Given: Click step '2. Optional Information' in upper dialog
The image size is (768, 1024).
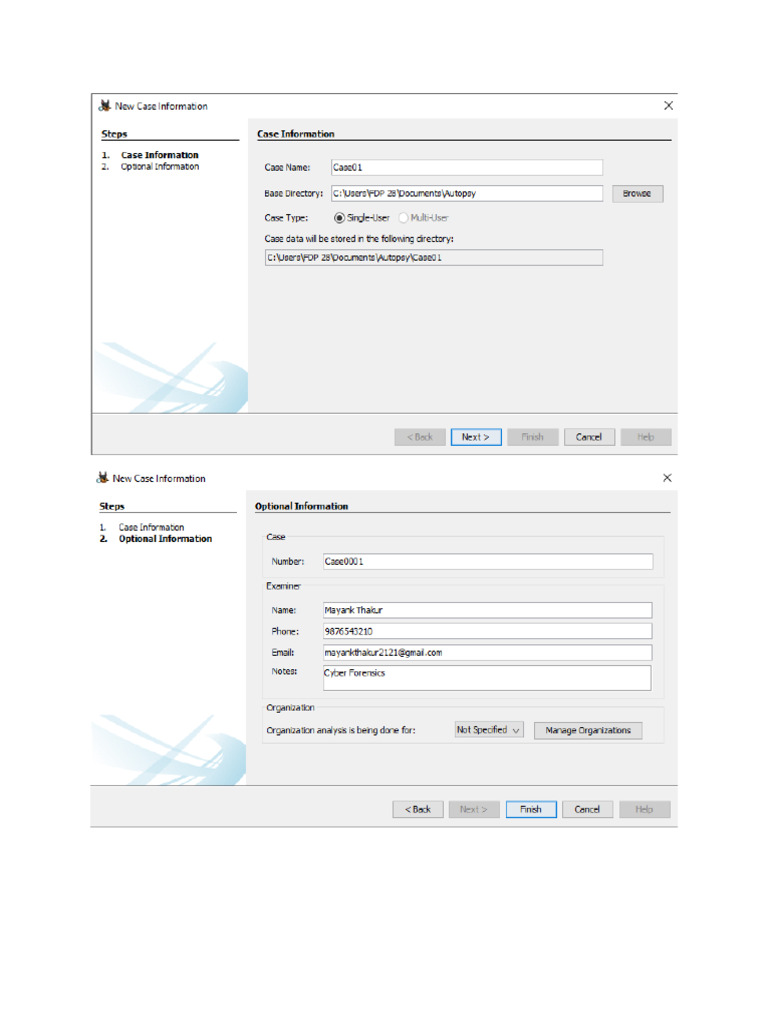Looking at the screenshot, I should 150,167.
